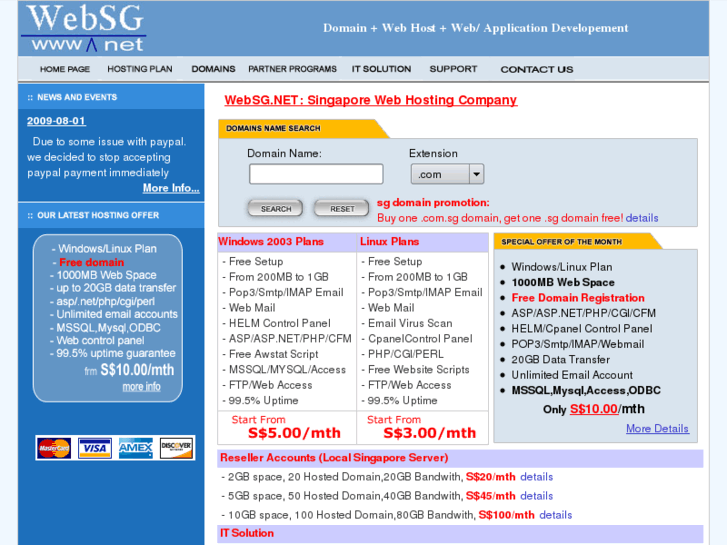Click 'Free Awstat Script' Windows plan item
This screenshot has height=545, width=727.
[274, 354]
